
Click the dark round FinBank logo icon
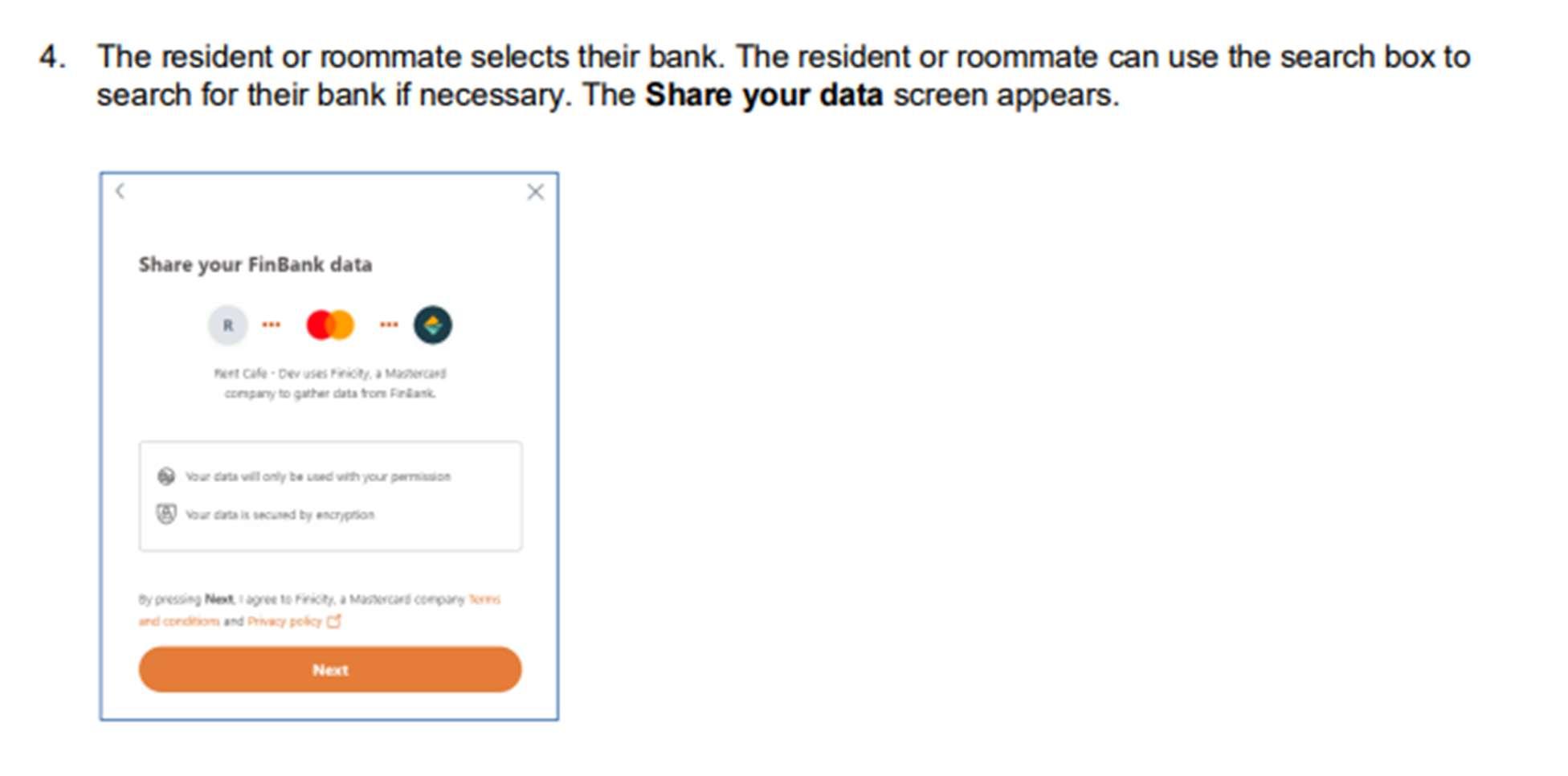[x=433, y=325]
